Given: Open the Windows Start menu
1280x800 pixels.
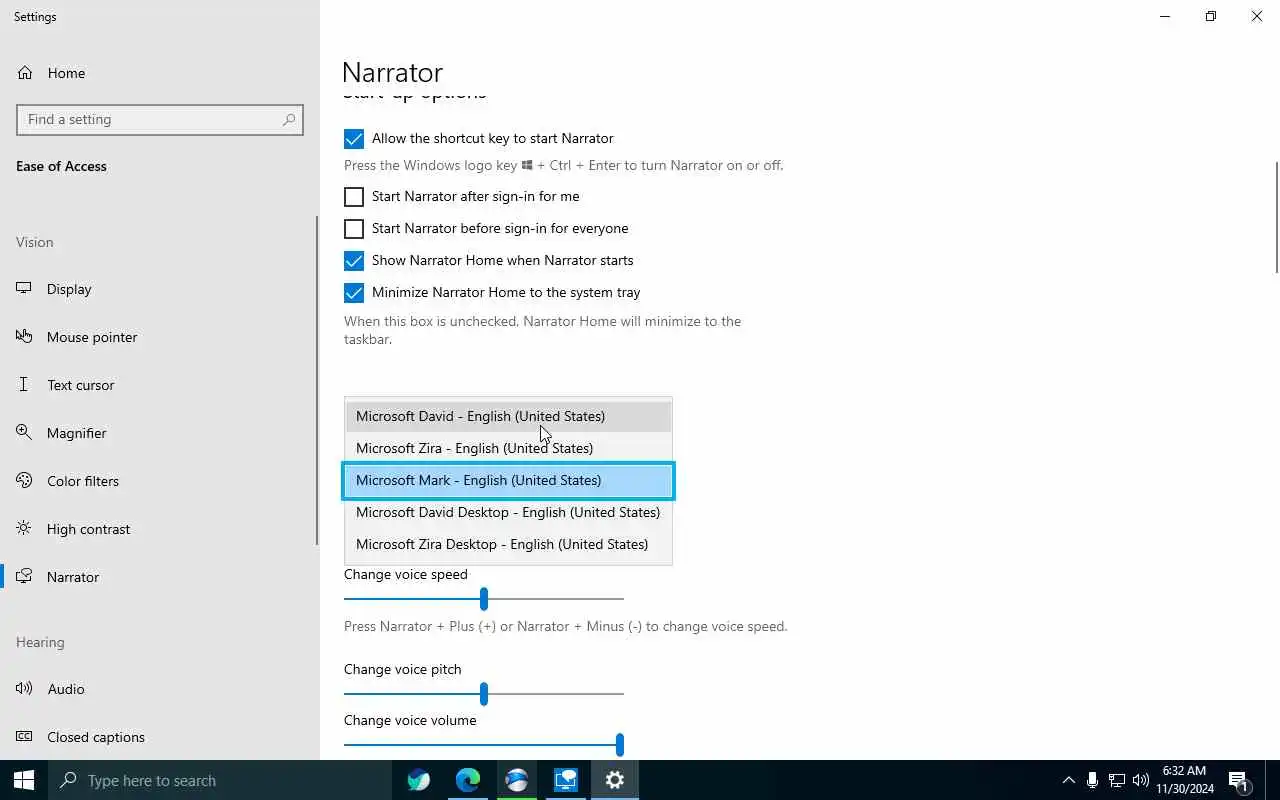Looking at the screenshot, I should [24, 780].
